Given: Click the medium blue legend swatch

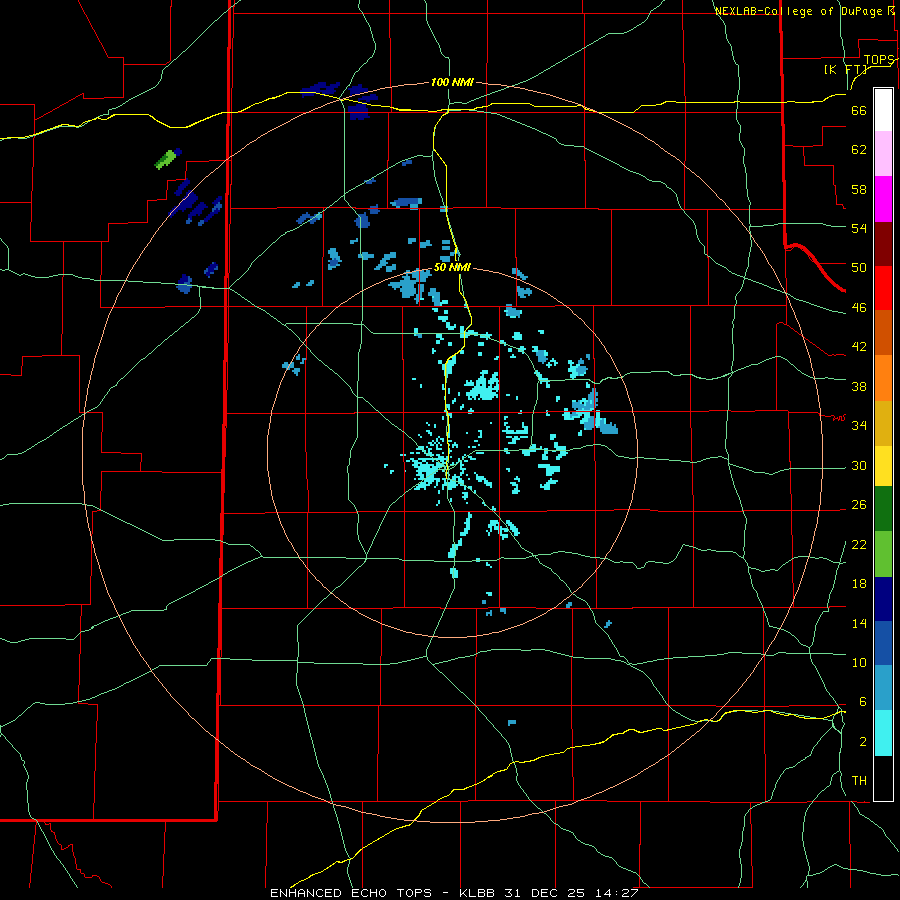Looking at the screenshot, I should [x=883, y=643].
